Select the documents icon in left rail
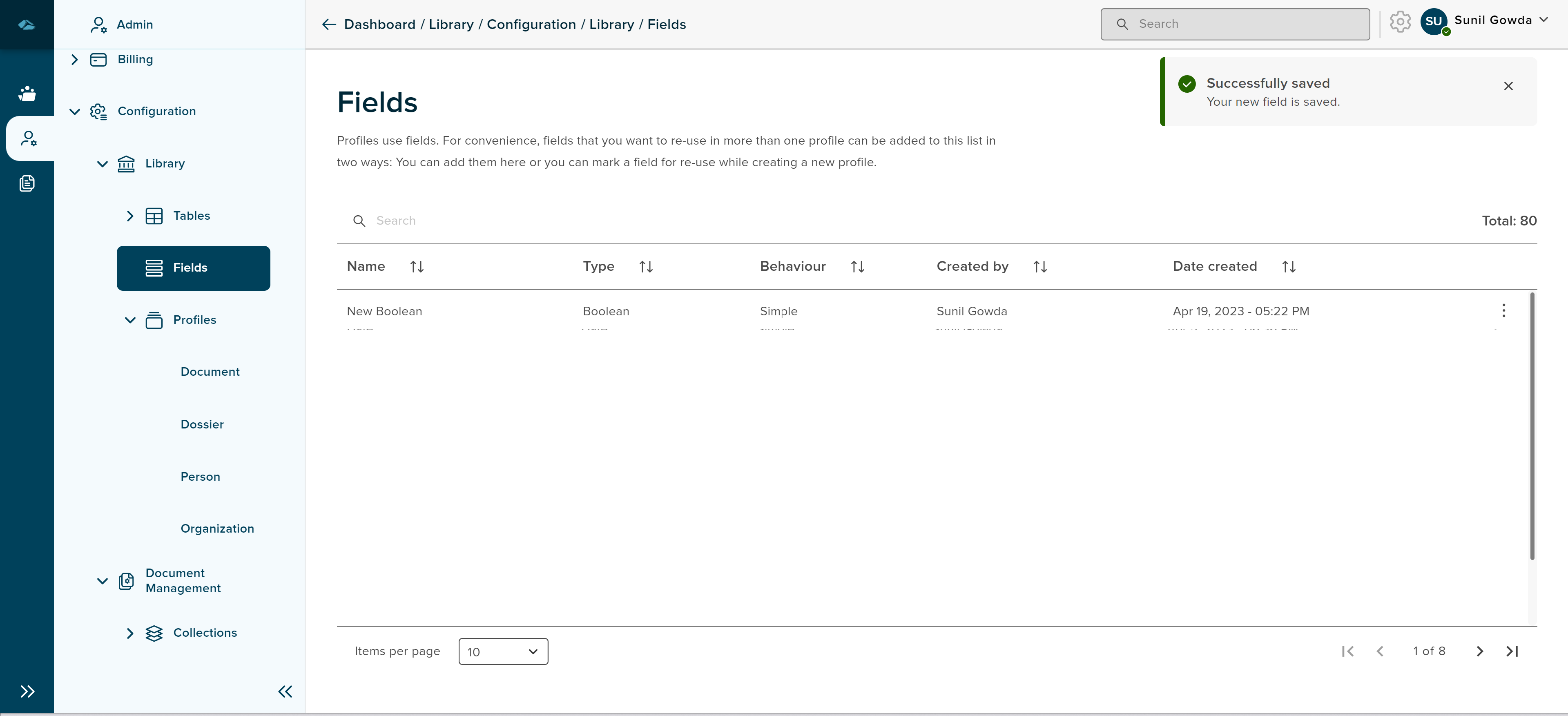1568x716 pixels. click(27, 183)
